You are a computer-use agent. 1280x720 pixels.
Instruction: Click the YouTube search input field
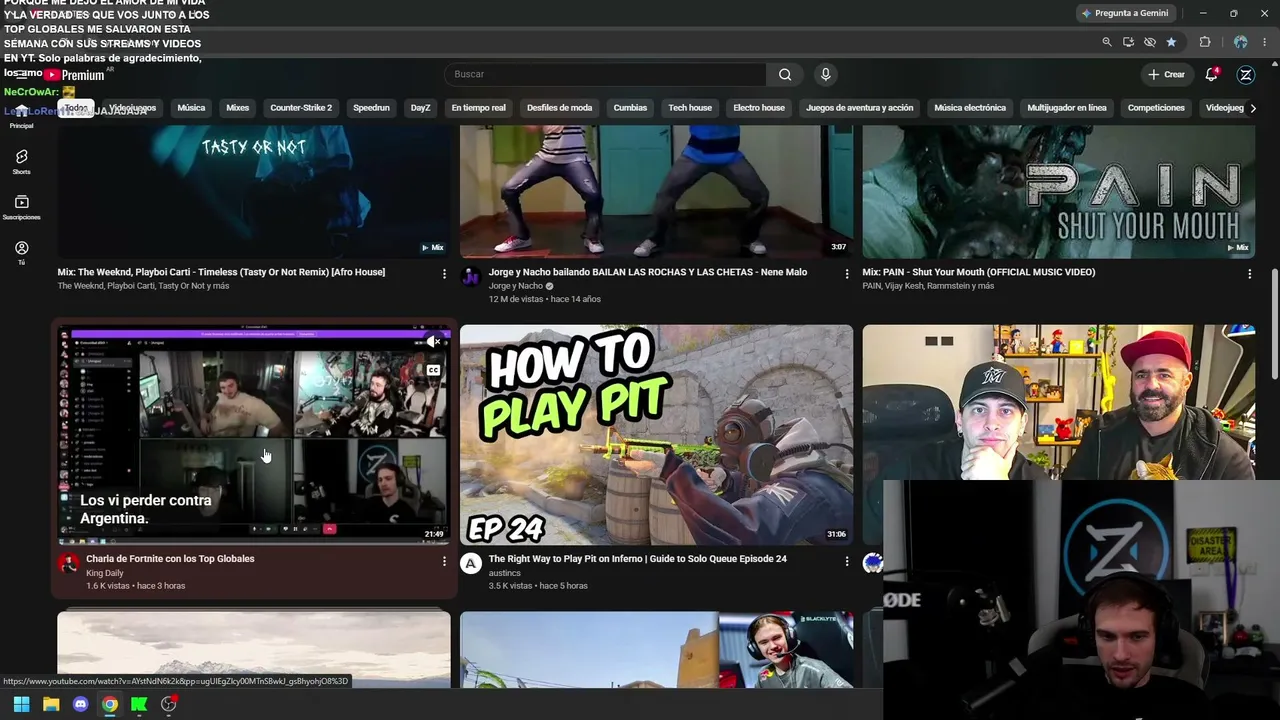tap(605, 75)
